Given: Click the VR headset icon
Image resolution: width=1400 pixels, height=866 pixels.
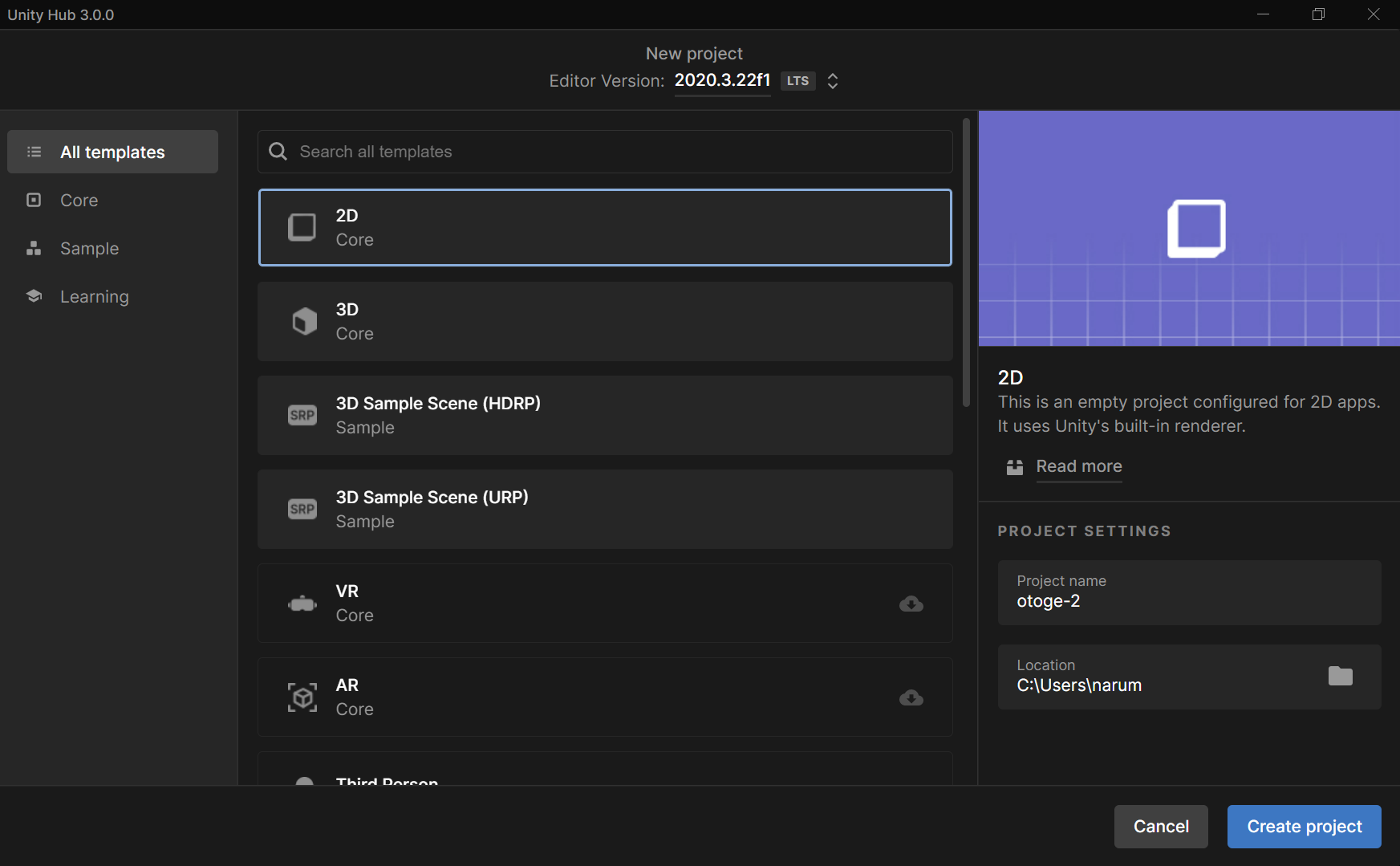Looking at the screenshot, I should click(x=302, y=604).
